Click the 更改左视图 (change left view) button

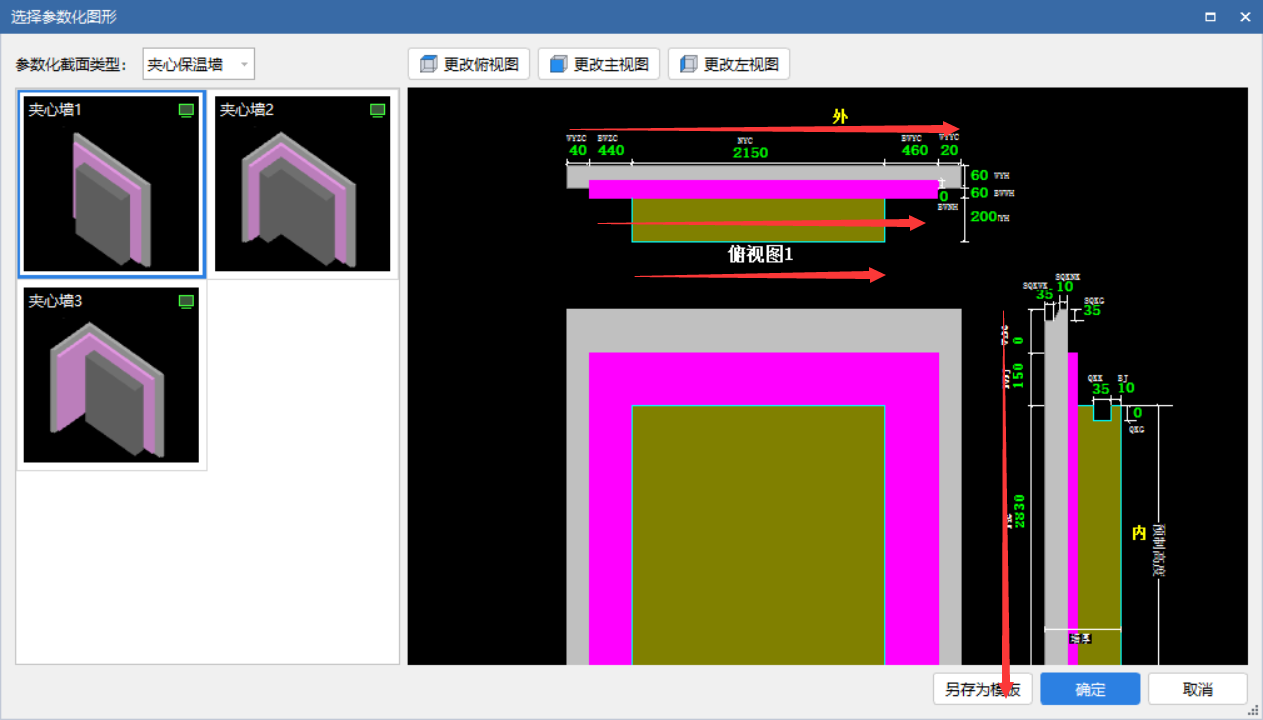[729, 64]
